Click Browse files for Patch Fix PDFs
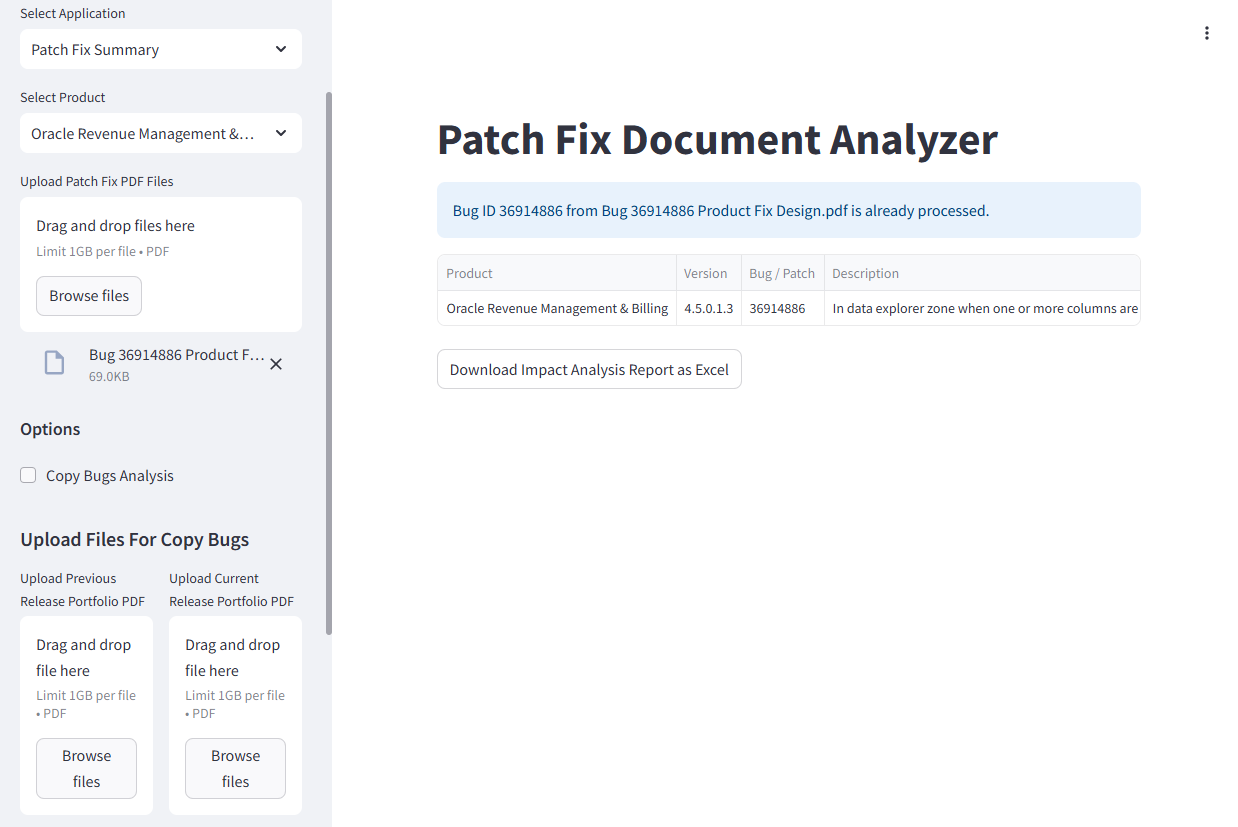Viewport: 1238px width, 827px height. (89, 296)
